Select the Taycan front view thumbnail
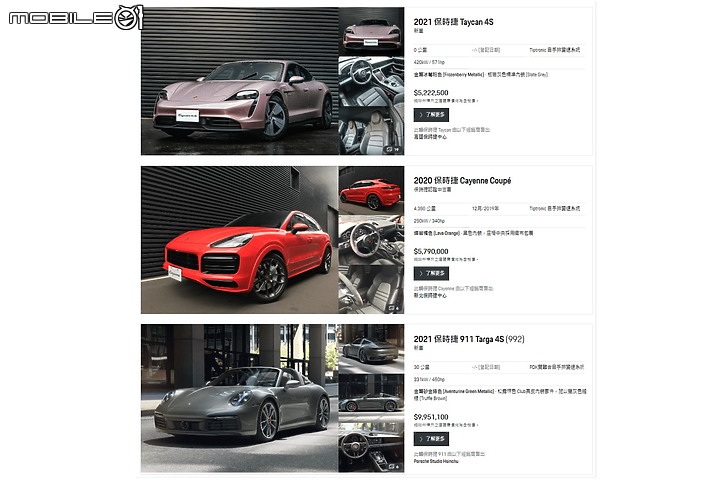This screenshot has width=720, height=480. point(371,31)
